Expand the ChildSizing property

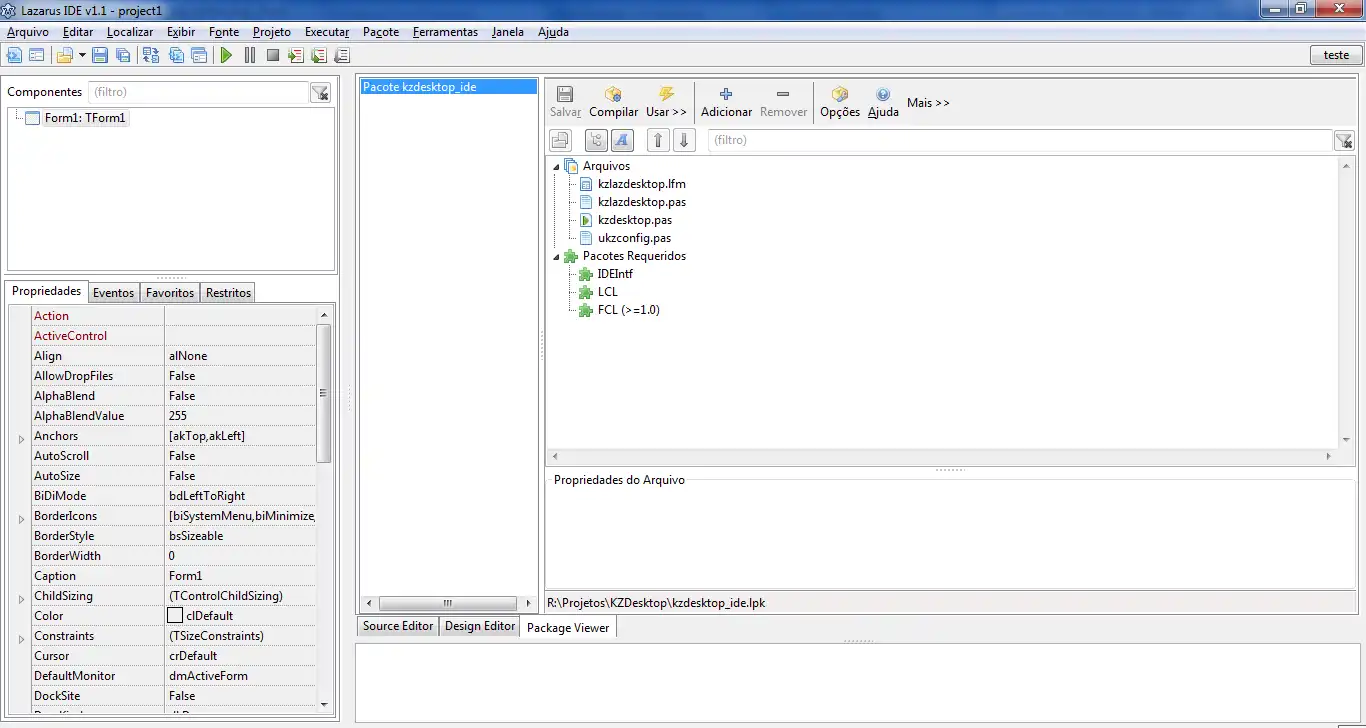click(20, 599)
